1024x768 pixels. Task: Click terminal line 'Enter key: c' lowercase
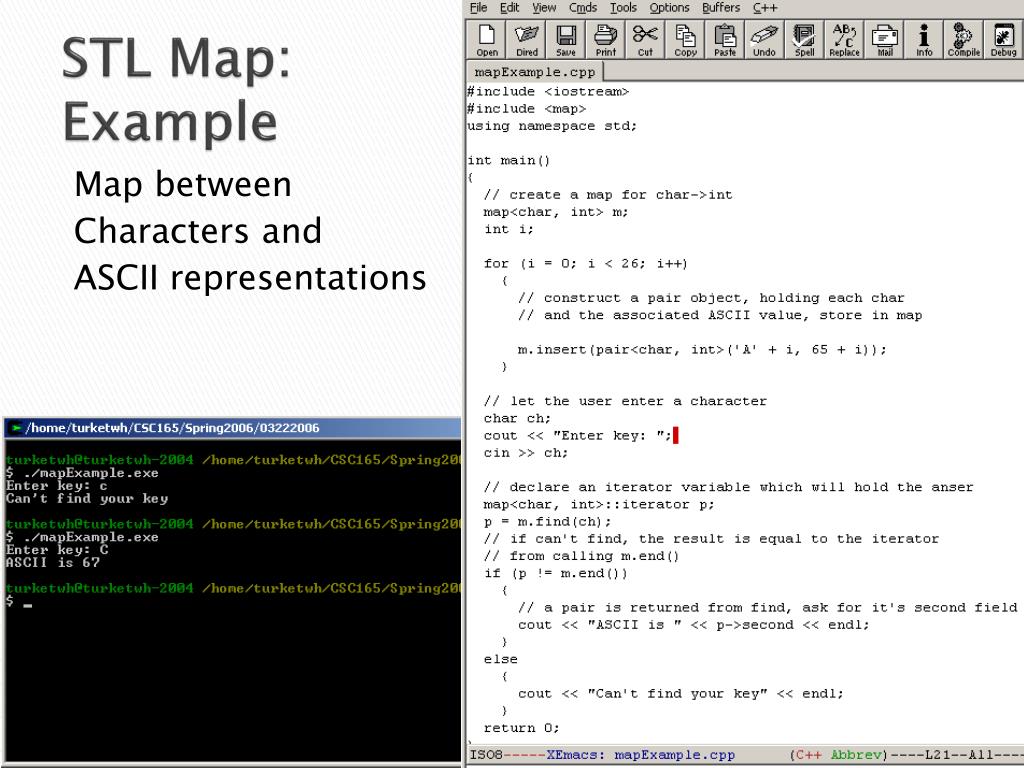pos(56,485)
